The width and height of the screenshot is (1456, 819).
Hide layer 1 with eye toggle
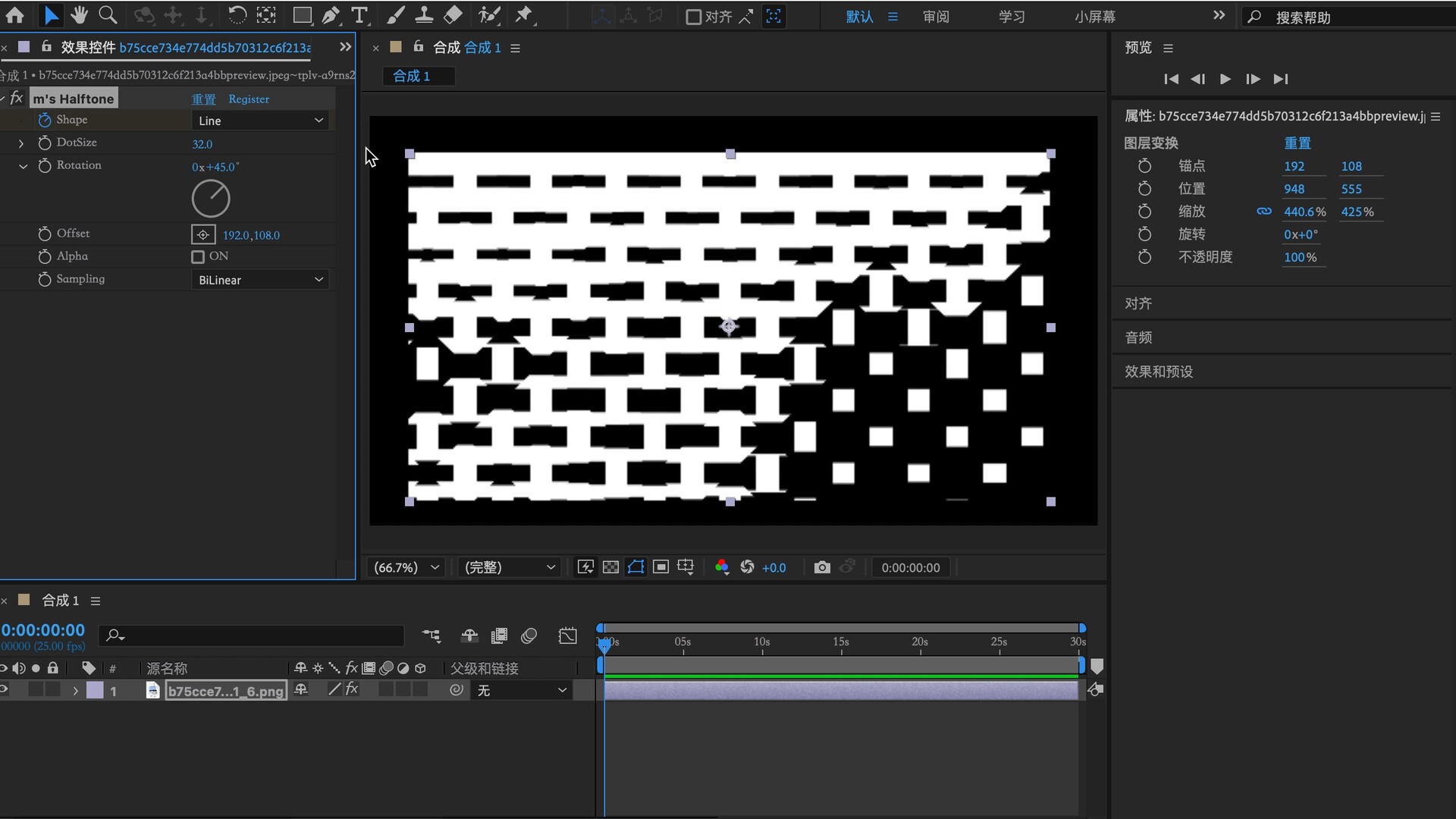pyautogui.click(x=4, y=690)
